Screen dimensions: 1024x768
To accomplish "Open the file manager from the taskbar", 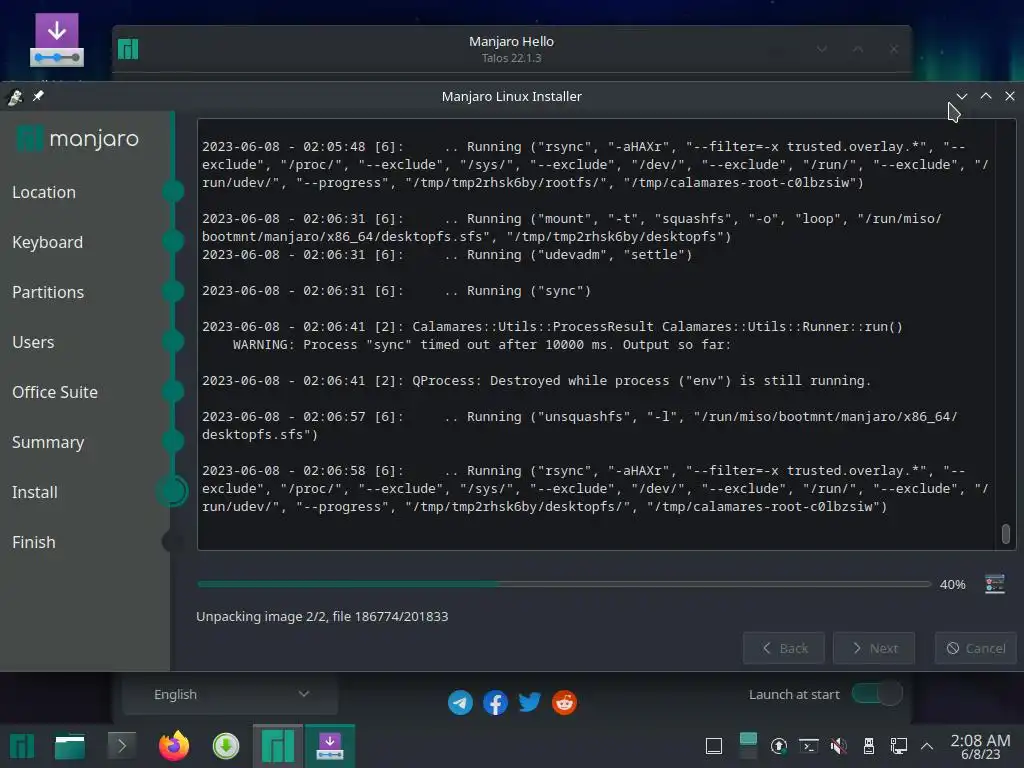I will 70,746.
